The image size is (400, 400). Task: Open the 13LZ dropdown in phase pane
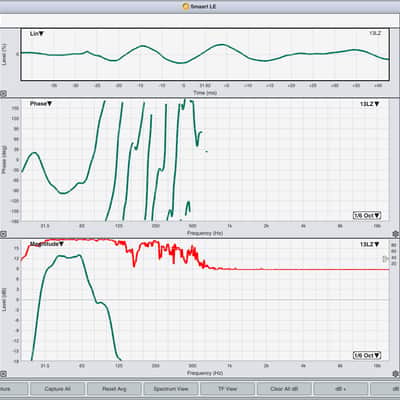(x=369, y=104)
